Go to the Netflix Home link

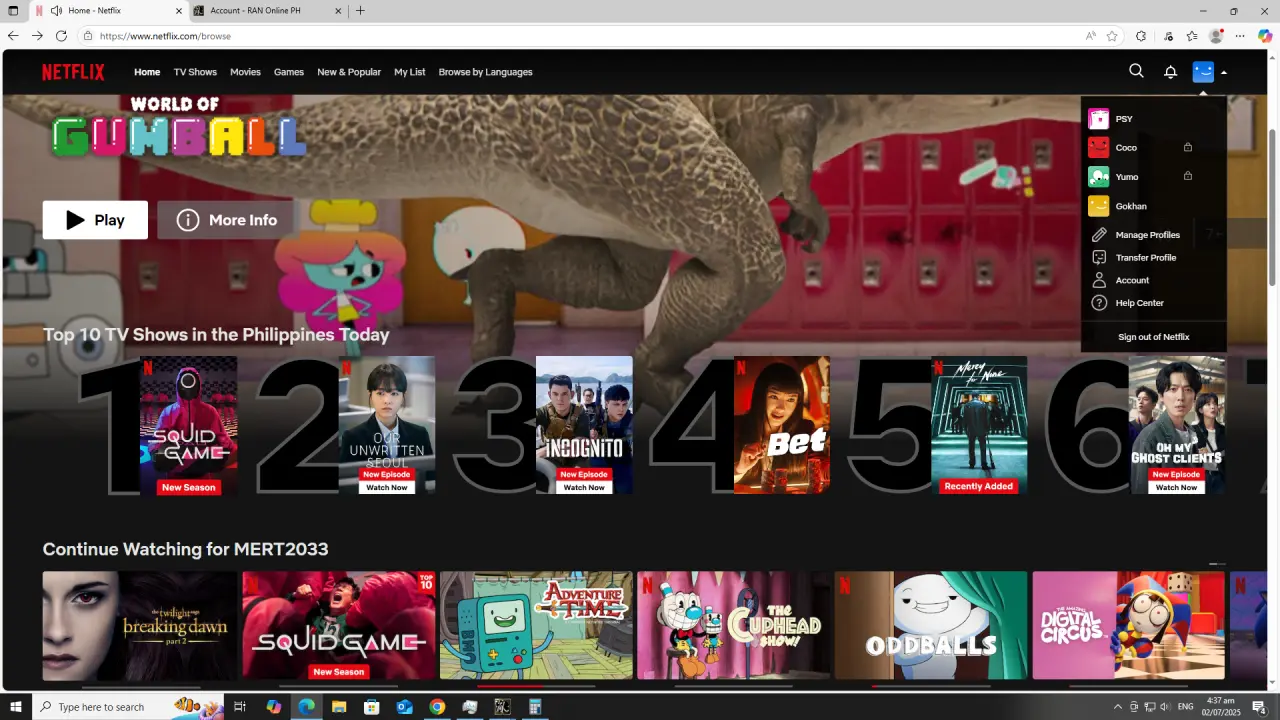[147, 72]
